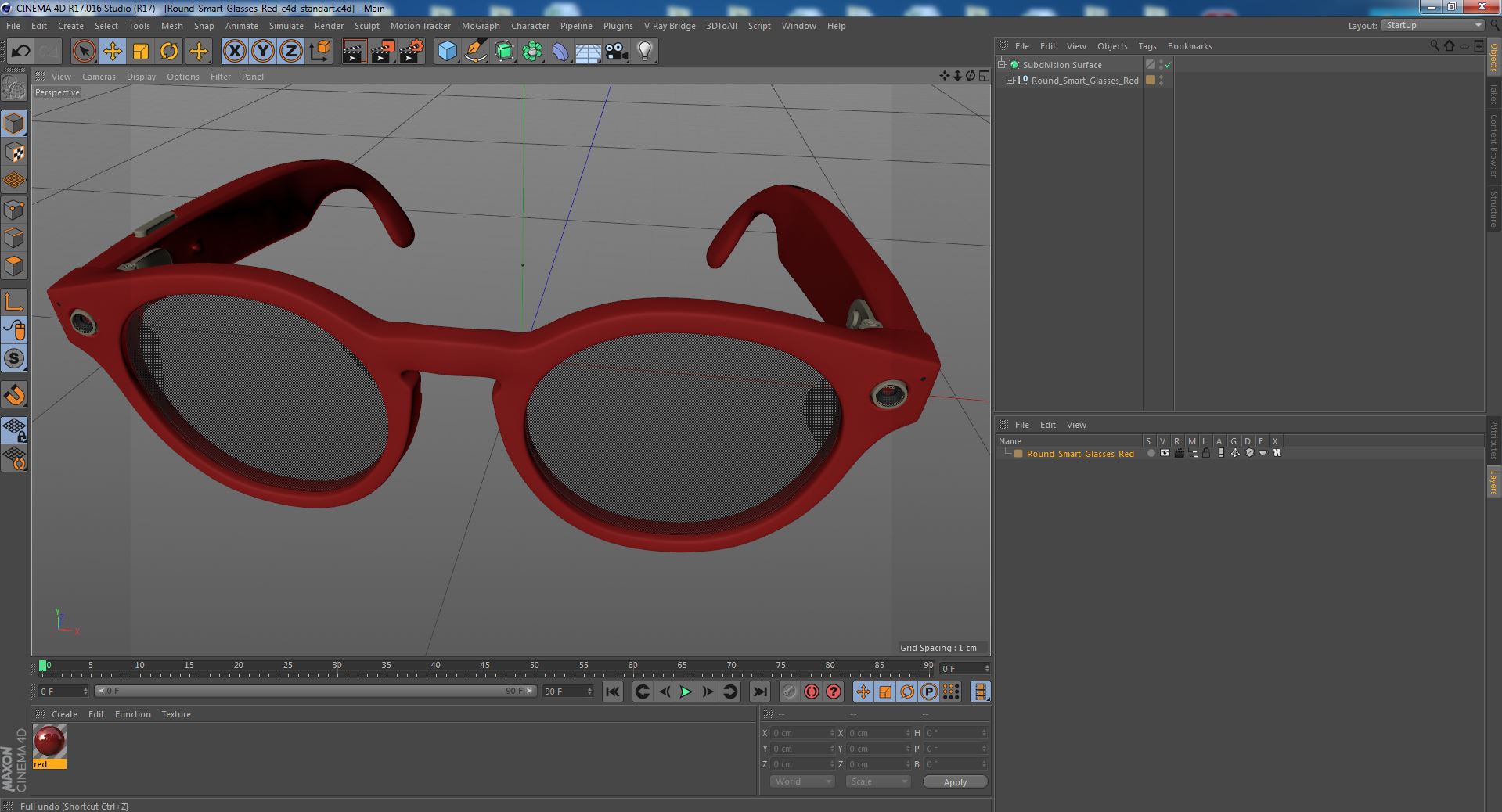Go to end of animation
This screenshot has height=812, width=1502.
click(x=759, y=692)
